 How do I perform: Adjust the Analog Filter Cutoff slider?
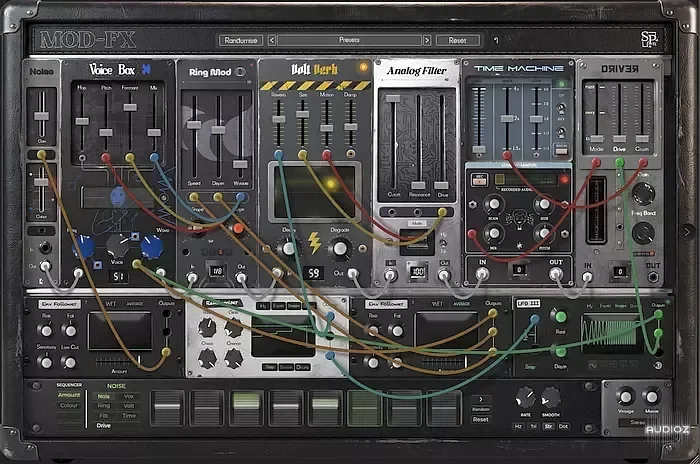click(x=393, y=99)
